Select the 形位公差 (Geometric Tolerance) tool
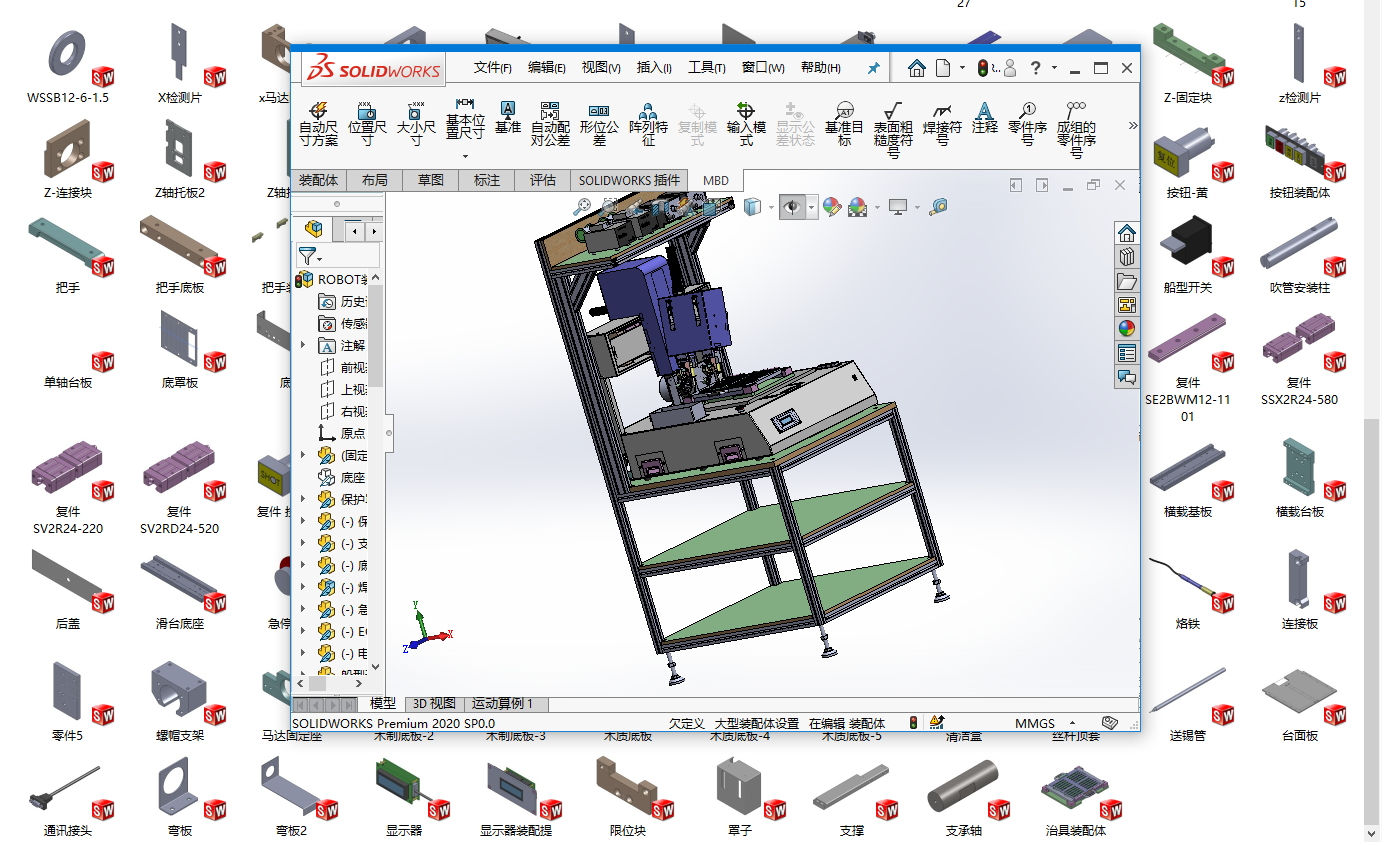The height and width of the screenshot is (846, 1384). click(x=599, y=123)
